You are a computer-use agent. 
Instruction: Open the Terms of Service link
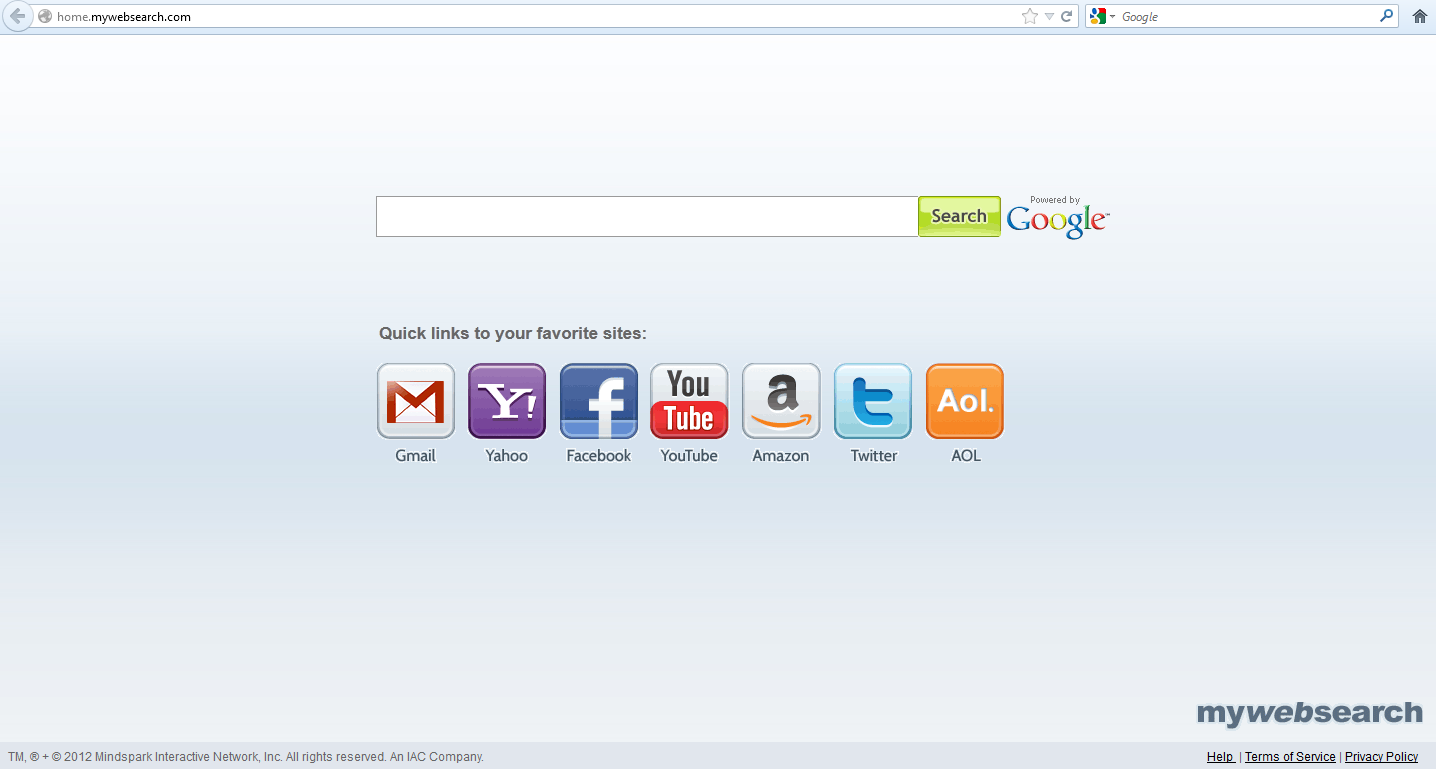click(x=1290, y=757)
